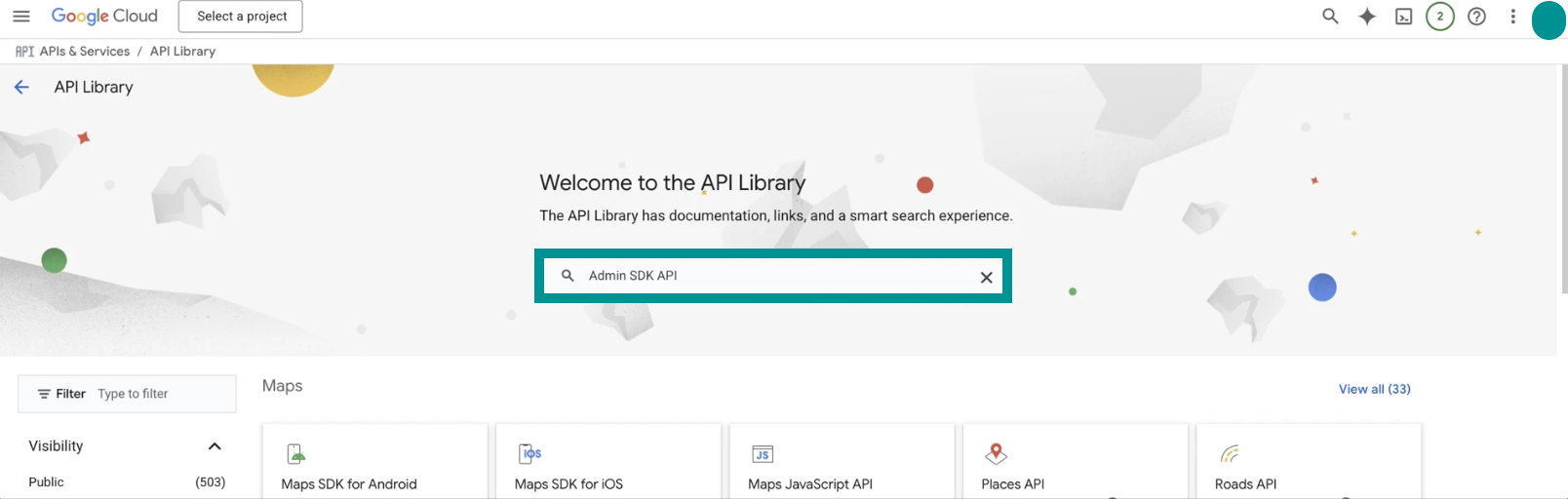Click the top bar search magnifier icon
This screenshot has height=499, width=1568.
pyautogui.click(x=1330, y=17)
